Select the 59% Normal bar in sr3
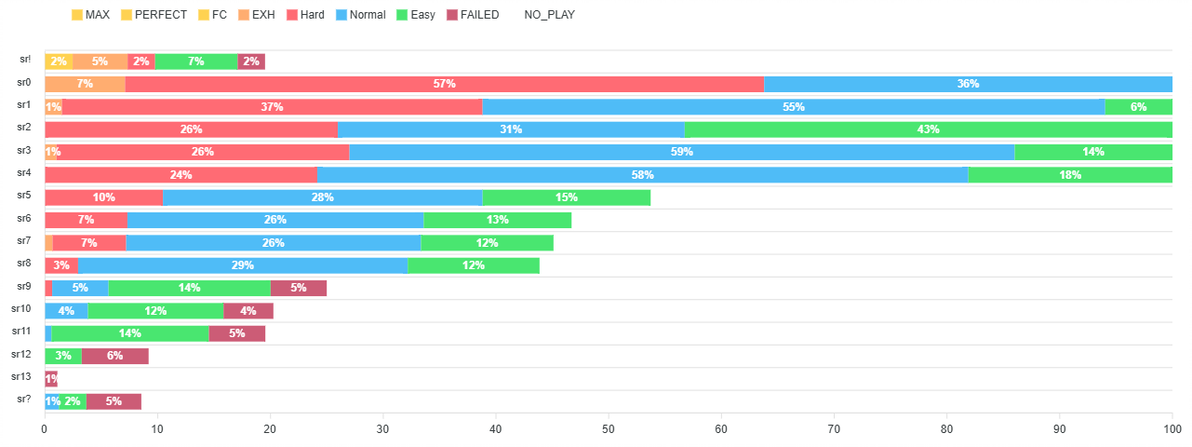Screen dimensions: 1192x447 pos(682,152)
